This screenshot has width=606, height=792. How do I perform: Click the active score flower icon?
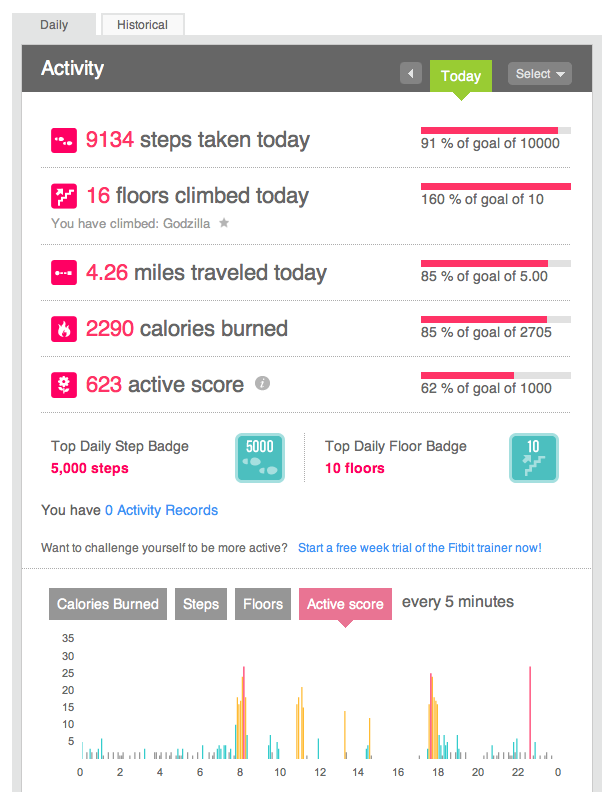[x=64, y=385]
